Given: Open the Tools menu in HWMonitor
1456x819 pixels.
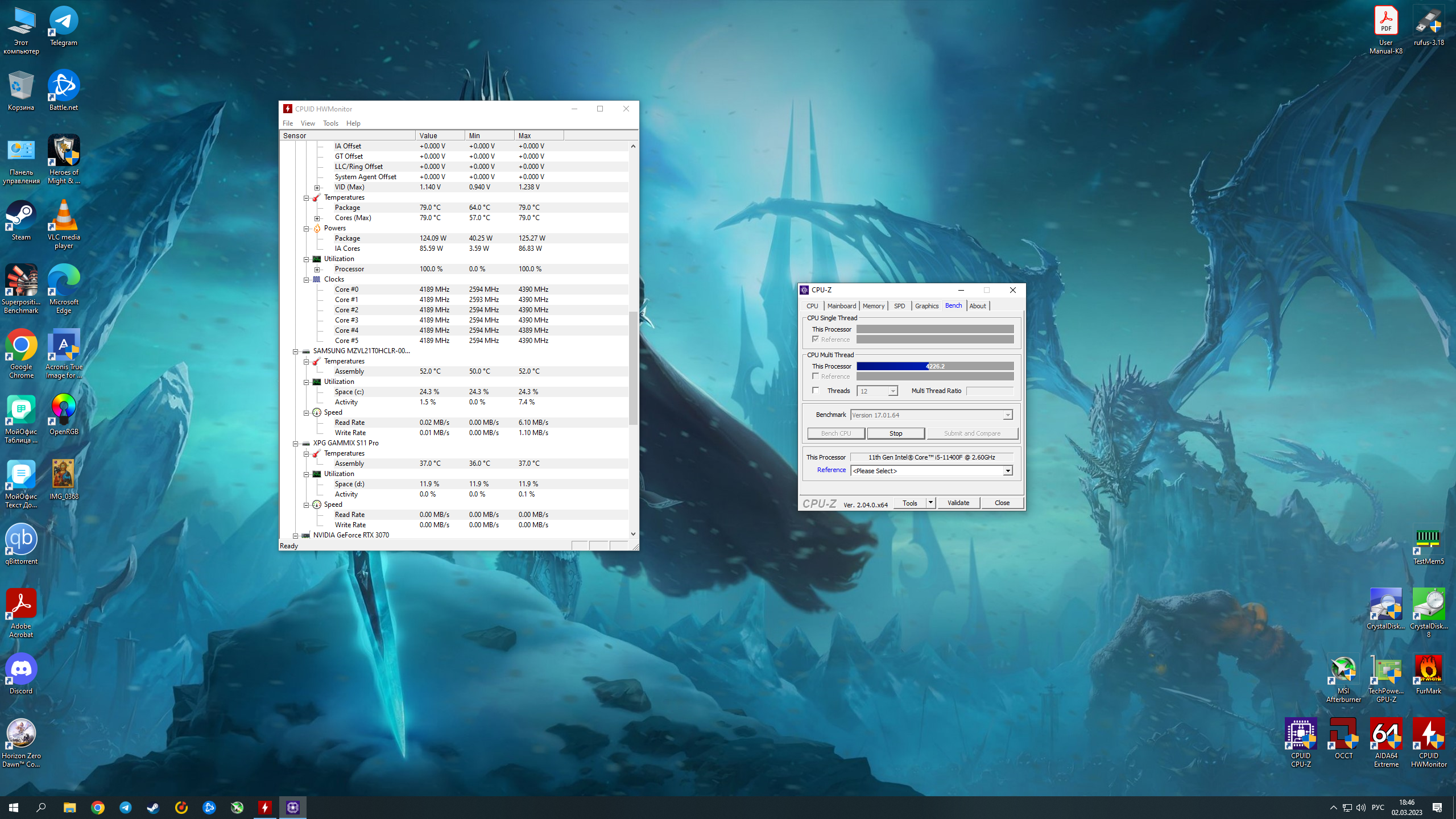Looking at the screenshot, I should coord(330,123).
